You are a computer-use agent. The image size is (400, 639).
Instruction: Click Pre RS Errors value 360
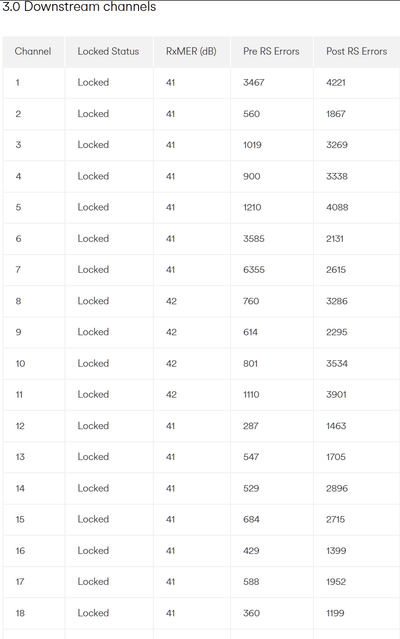point(251,613)
